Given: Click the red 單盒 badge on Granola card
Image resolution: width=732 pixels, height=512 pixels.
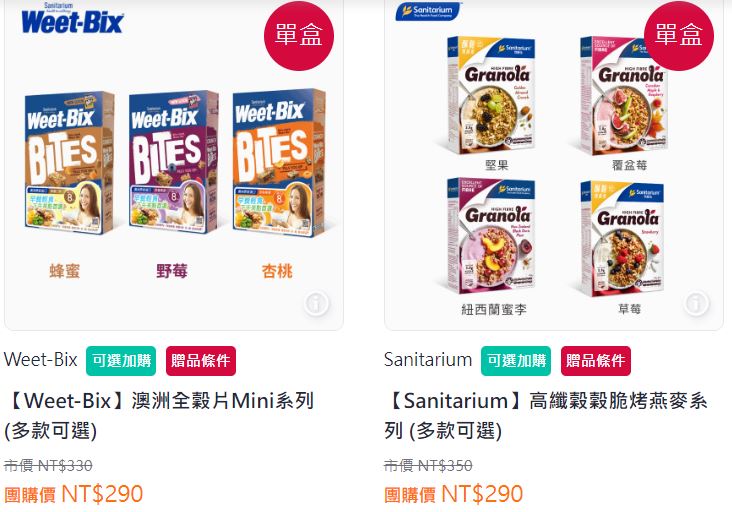Looking at the screenshot, I should pyautogui.click(x=679, y=35).
